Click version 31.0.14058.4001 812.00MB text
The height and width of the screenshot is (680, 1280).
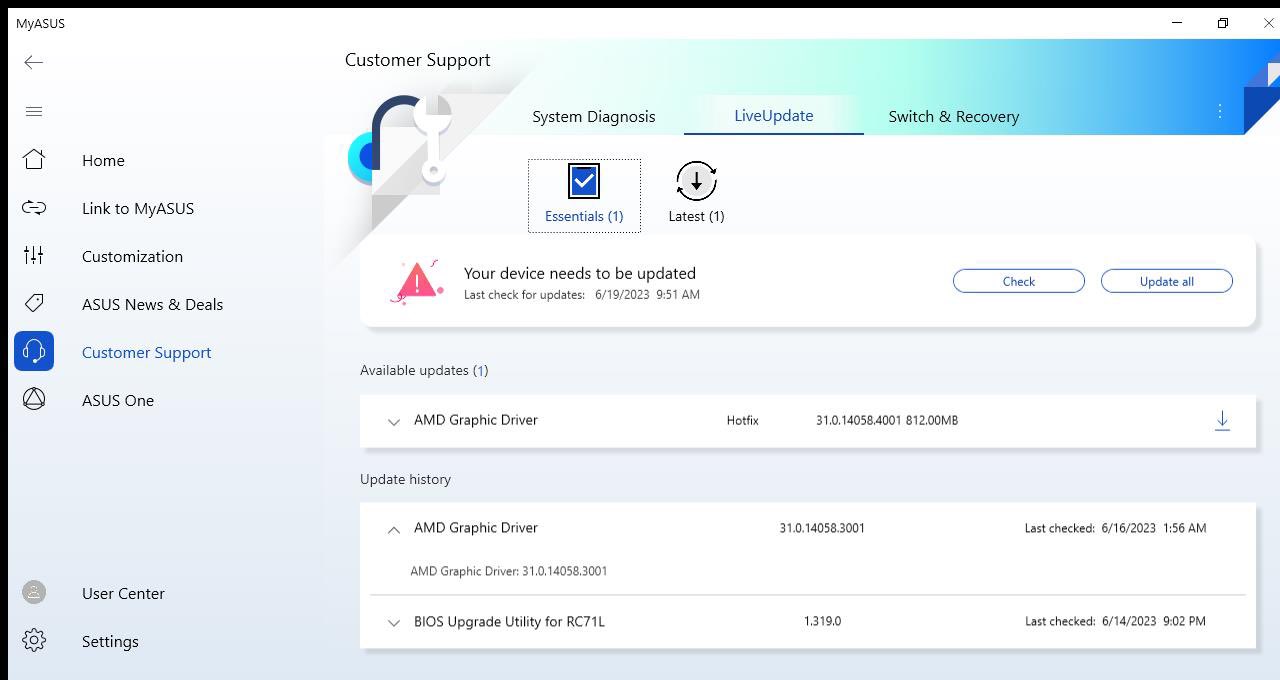tap(887, 421)
